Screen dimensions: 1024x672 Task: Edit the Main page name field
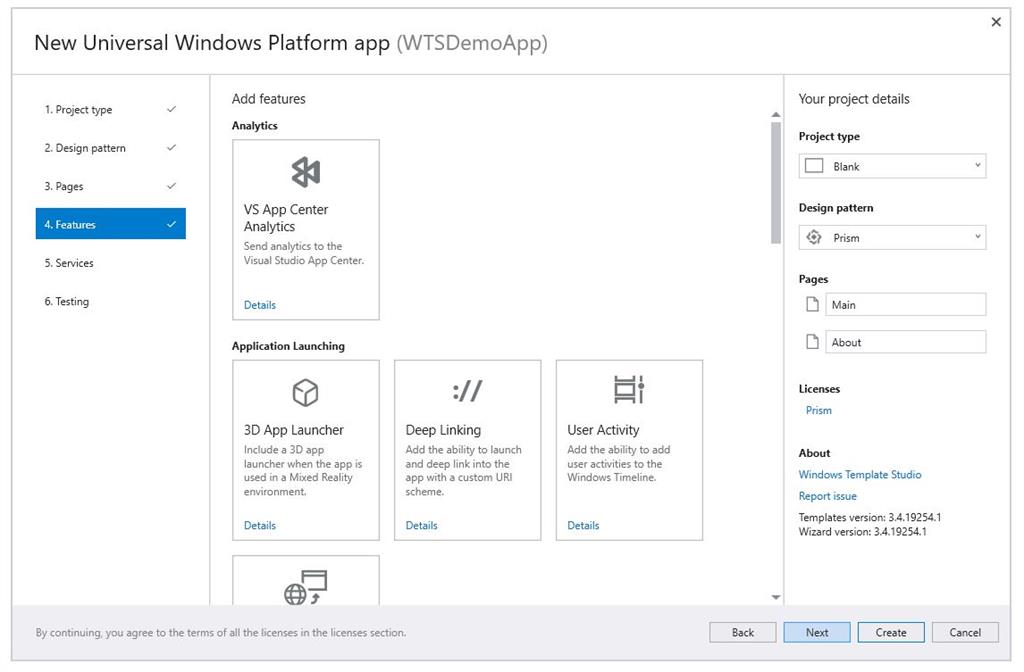pyautogui.click(x=905, y=303)
